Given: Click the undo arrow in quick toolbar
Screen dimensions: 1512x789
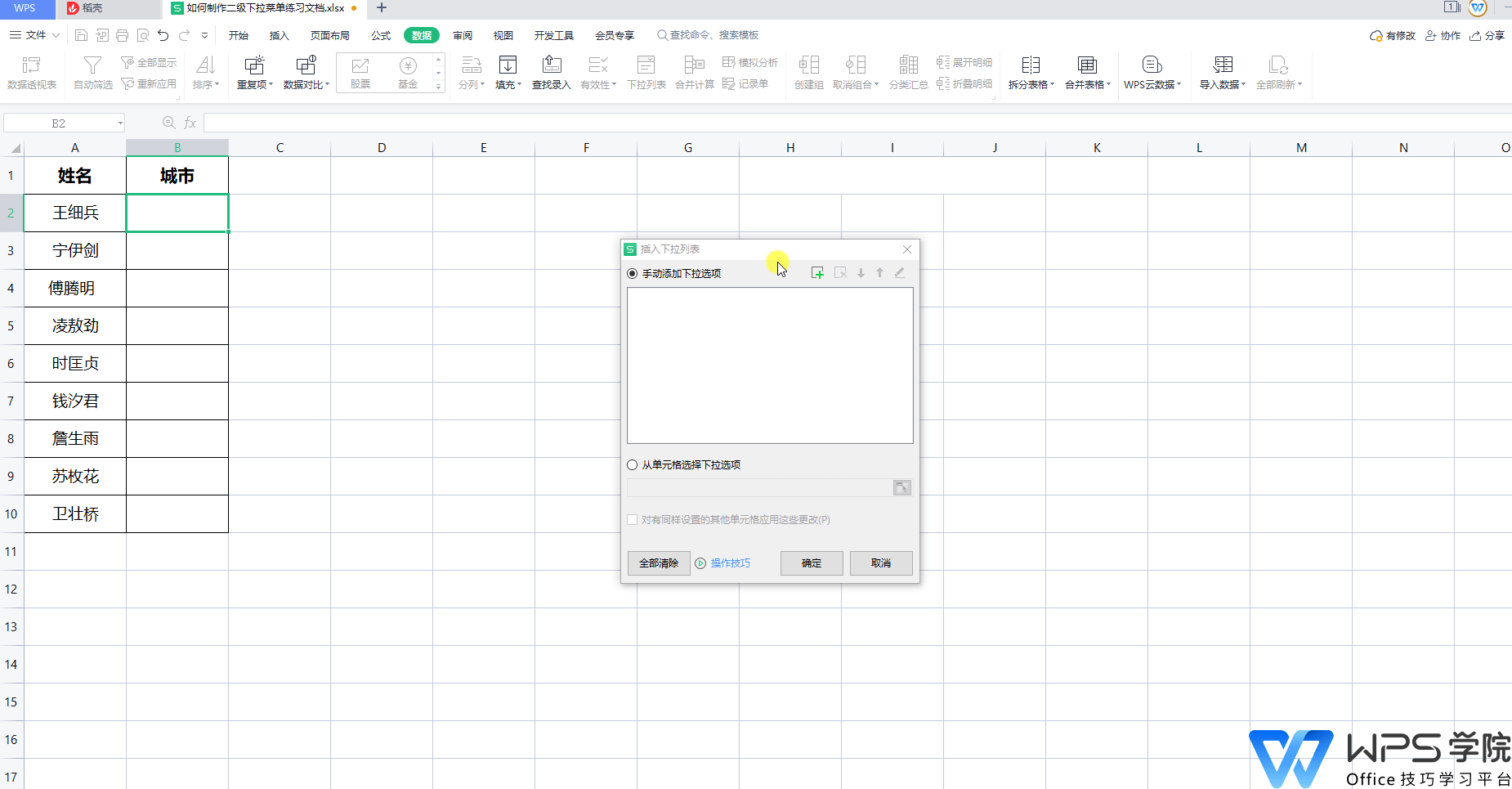Looking at the screenshot, I should point(163,35).
